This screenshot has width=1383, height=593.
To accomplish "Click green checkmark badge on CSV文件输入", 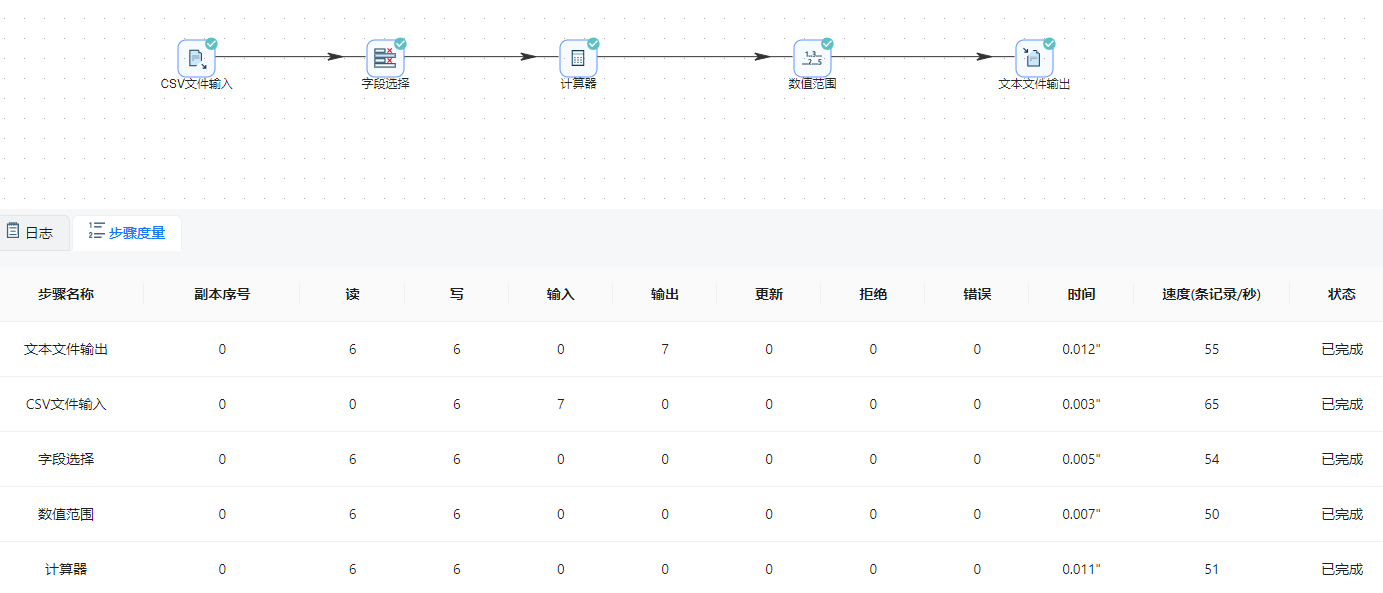I will (211, 44).
